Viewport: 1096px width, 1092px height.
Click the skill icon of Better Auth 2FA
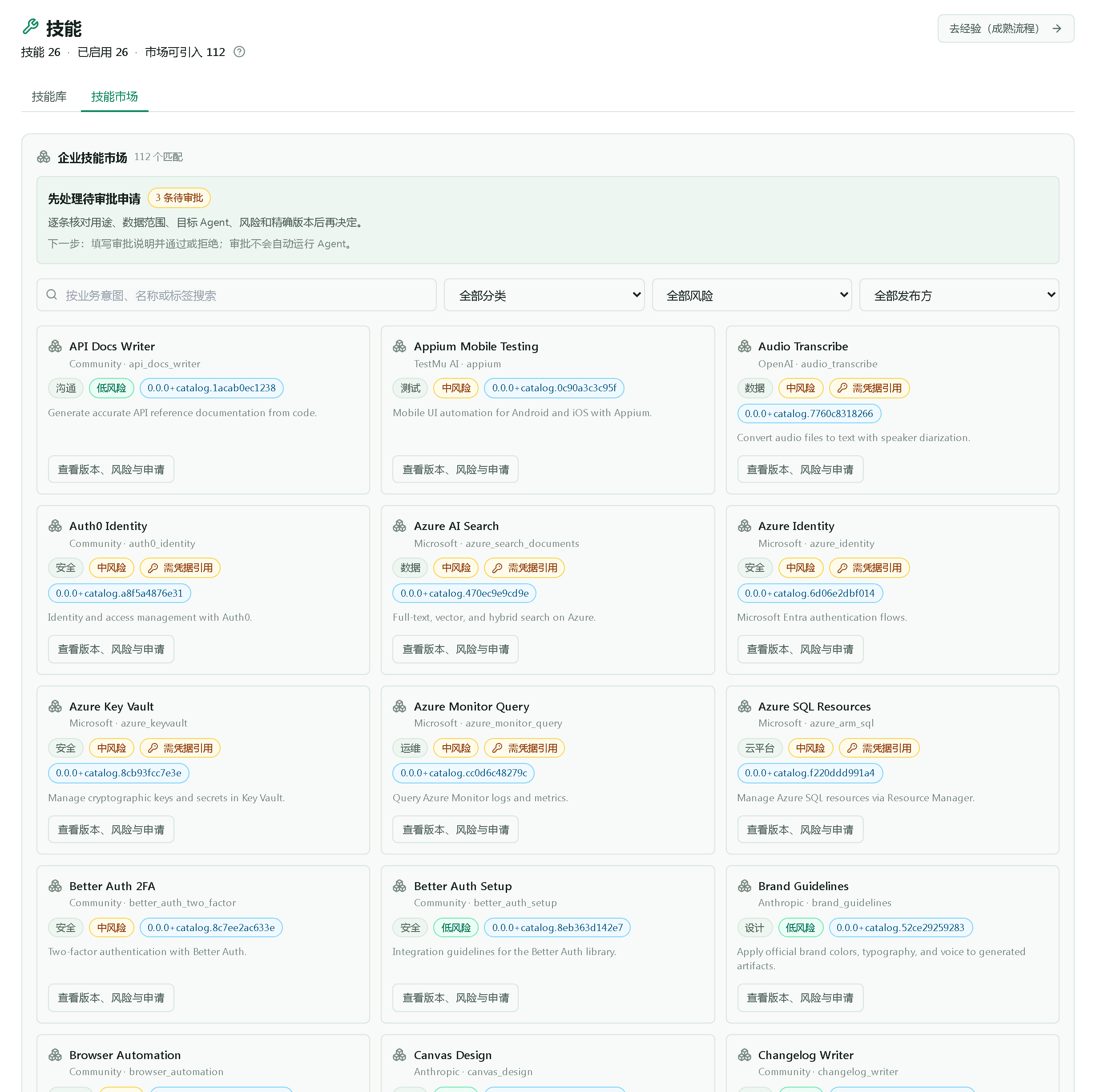[x=56, y=886]
